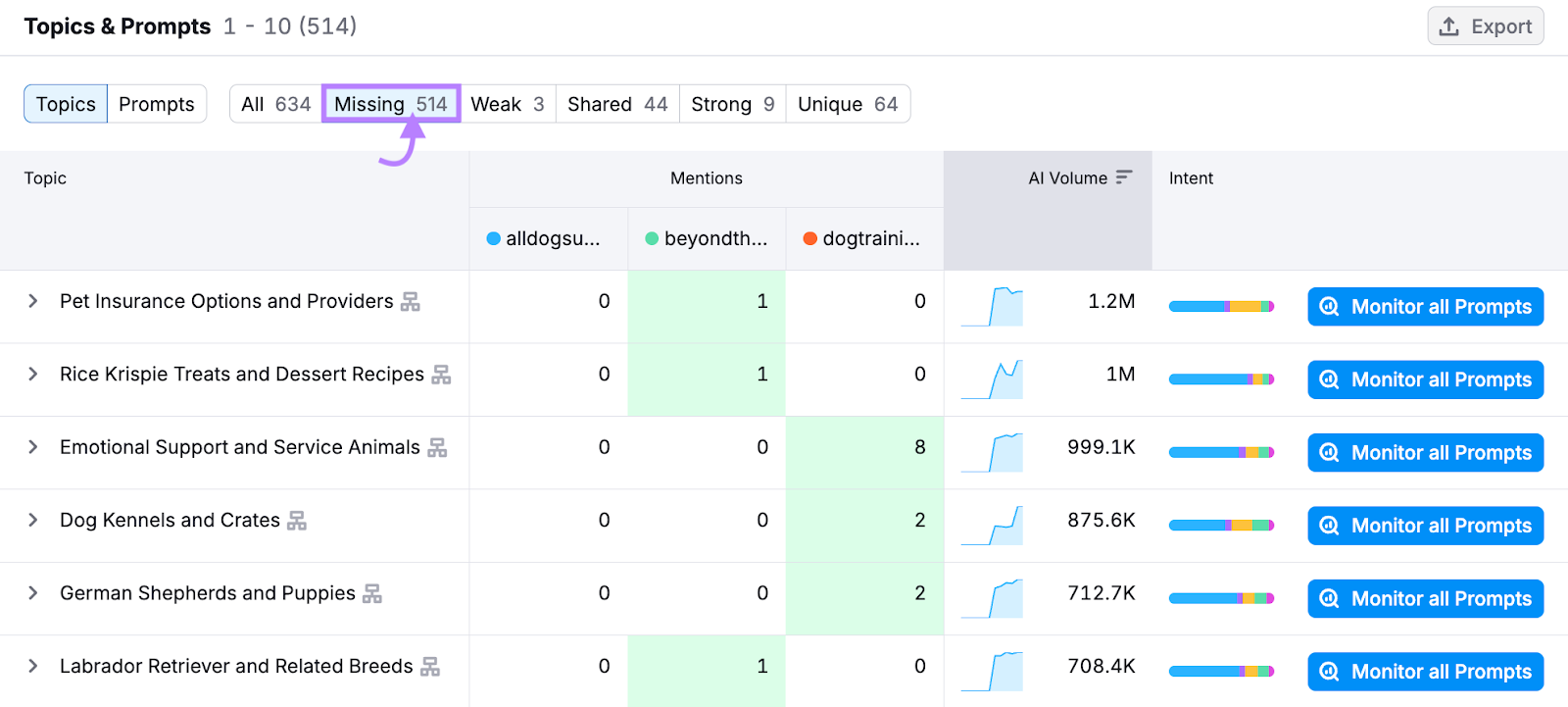This screenshot has height=707, width=1568.
Task: Click intent bar for Rice Krispie Treats
Action: 1221,379
